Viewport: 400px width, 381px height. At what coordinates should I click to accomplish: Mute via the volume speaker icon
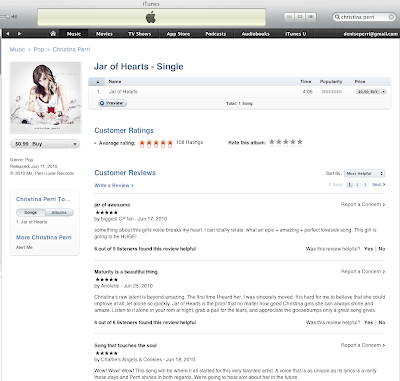(x=14, y=16)
